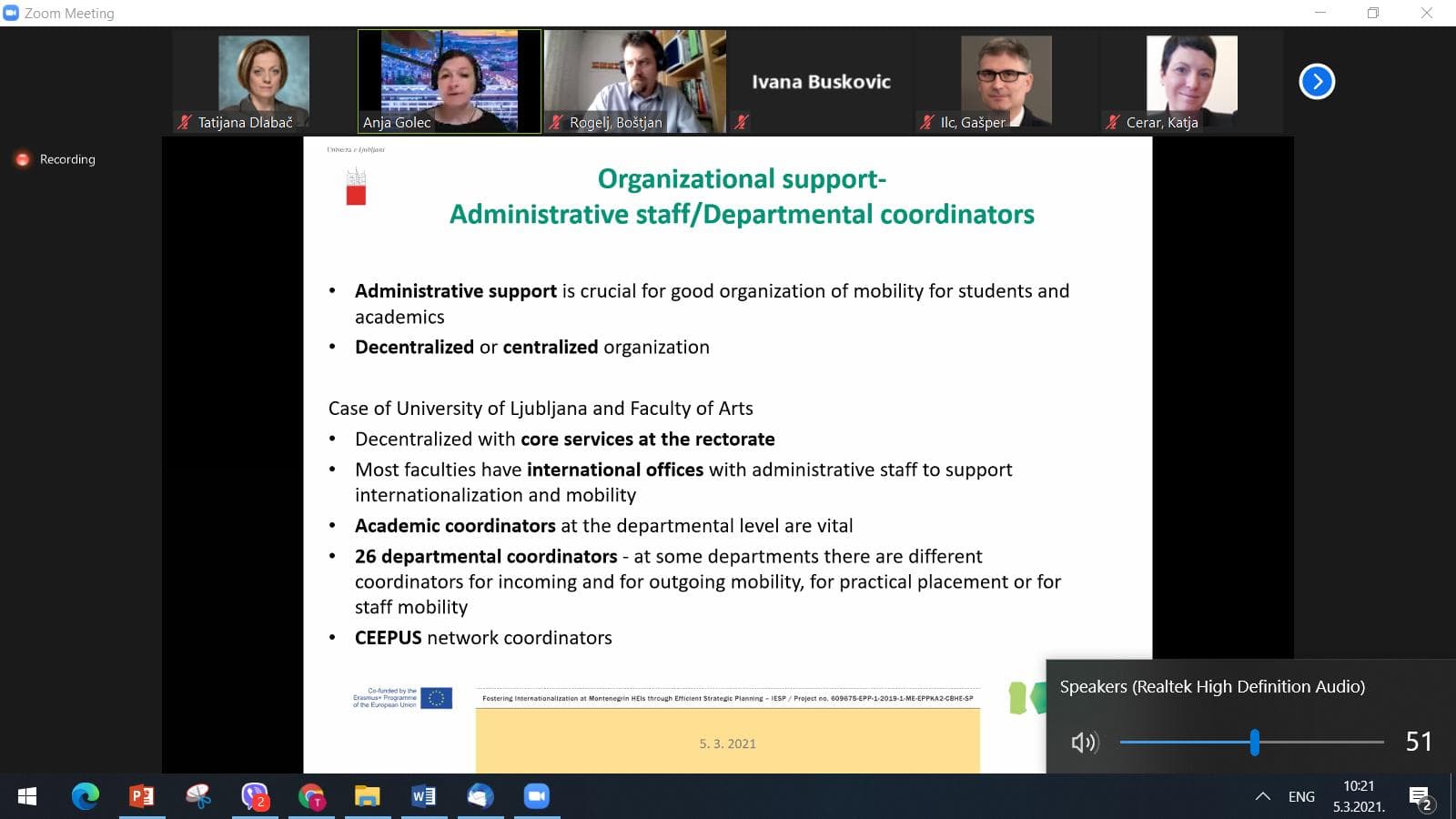
Task: Open Microsoft Edge from the taskbar
Action: click(86, 797)
